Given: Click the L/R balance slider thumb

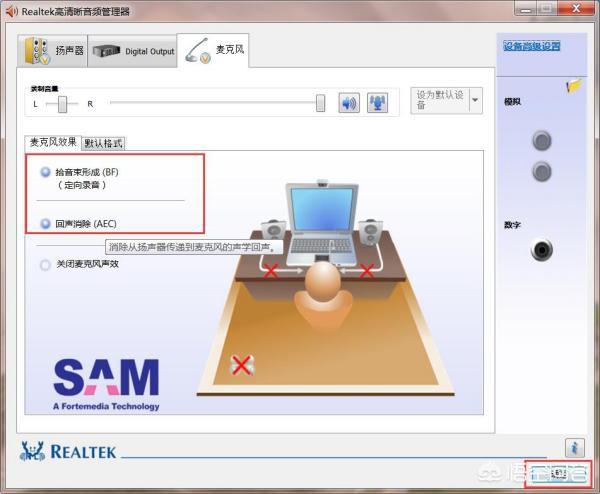Looking at the screenshot, I should point(62,104).
